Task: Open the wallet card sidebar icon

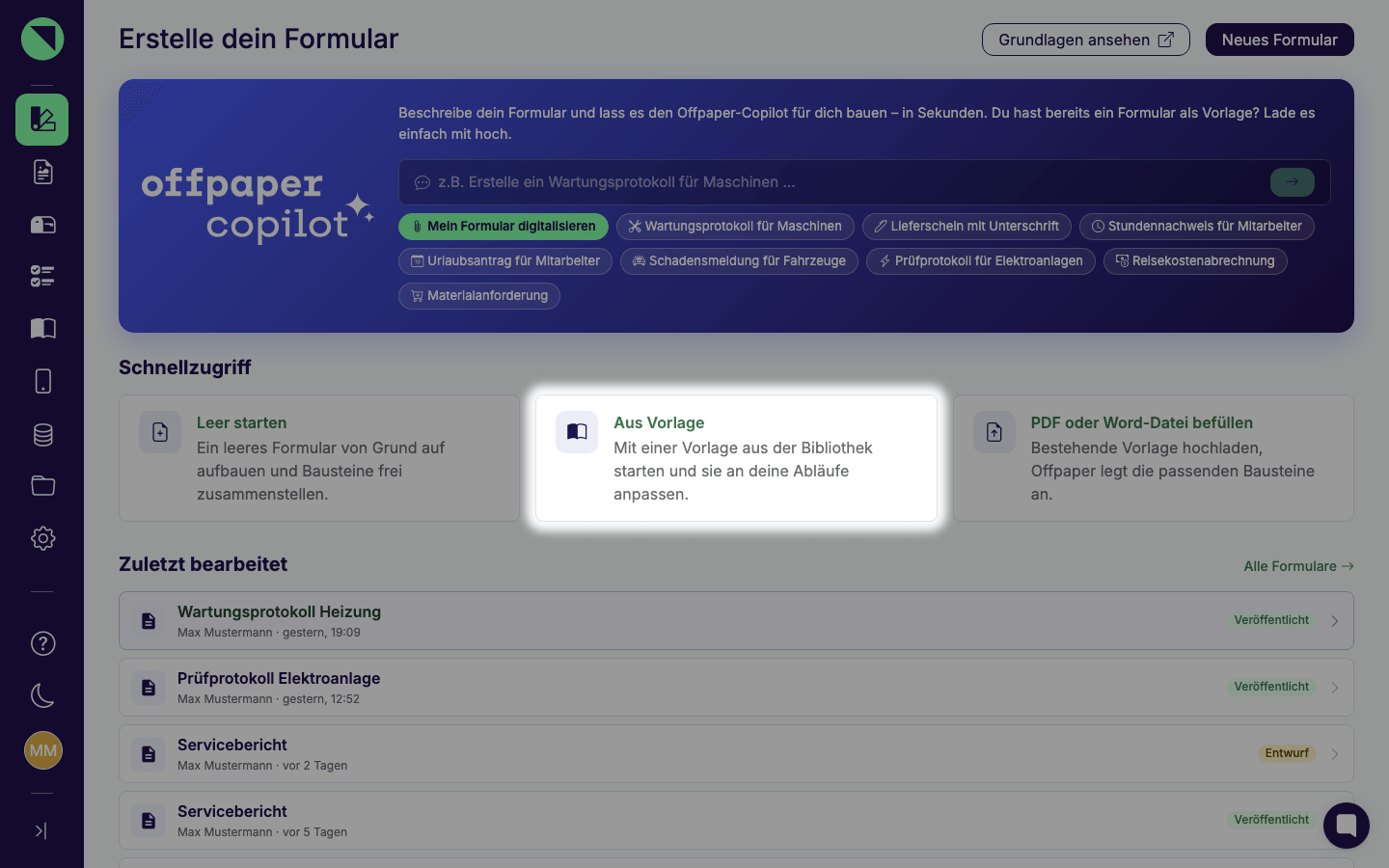Action: [42, 225]
